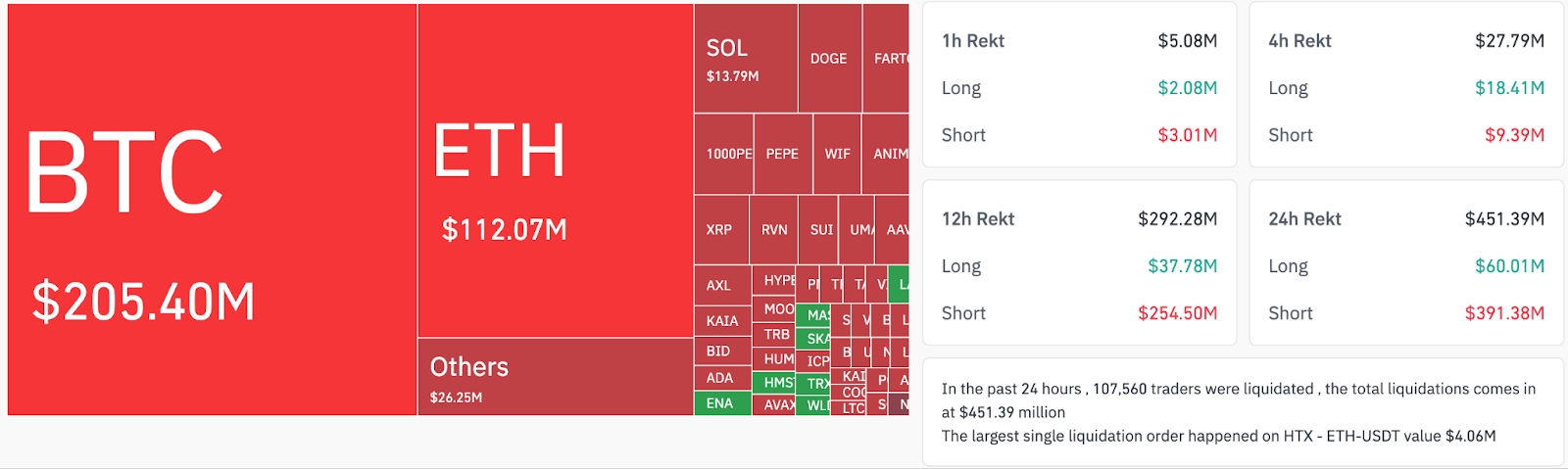The height and width of the screenshot is (469, 1568).
Task: Click the largest liquidation order summary text
Action: (1218, 436)
